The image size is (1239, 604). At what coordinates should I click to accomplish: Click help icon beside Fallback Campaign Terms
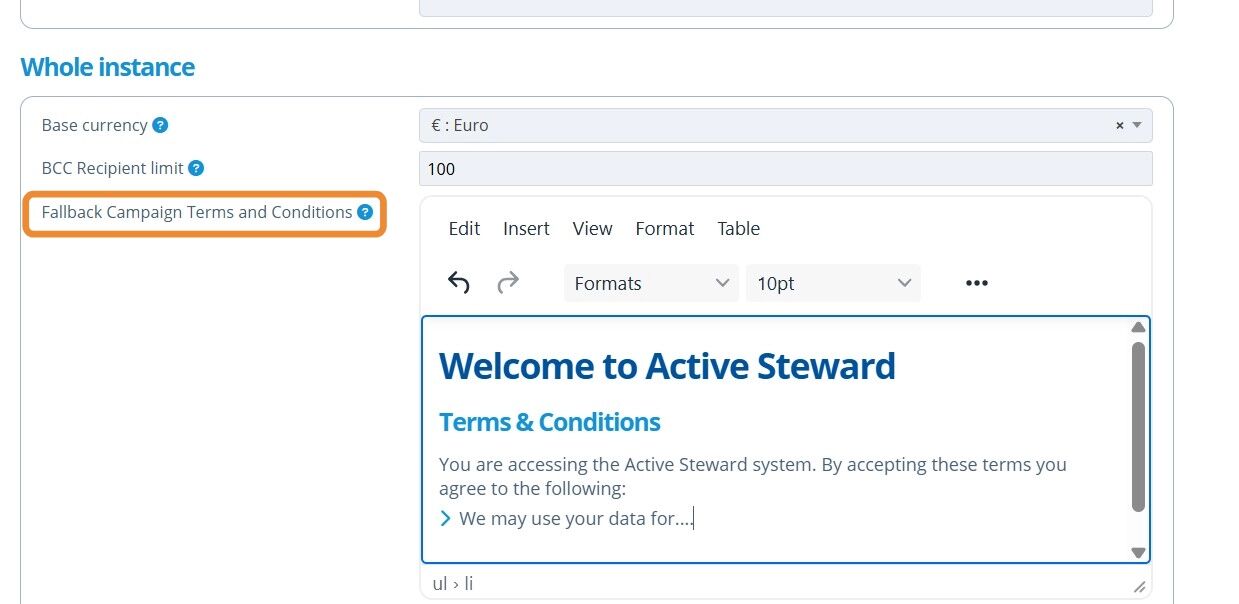pos(365,212)
